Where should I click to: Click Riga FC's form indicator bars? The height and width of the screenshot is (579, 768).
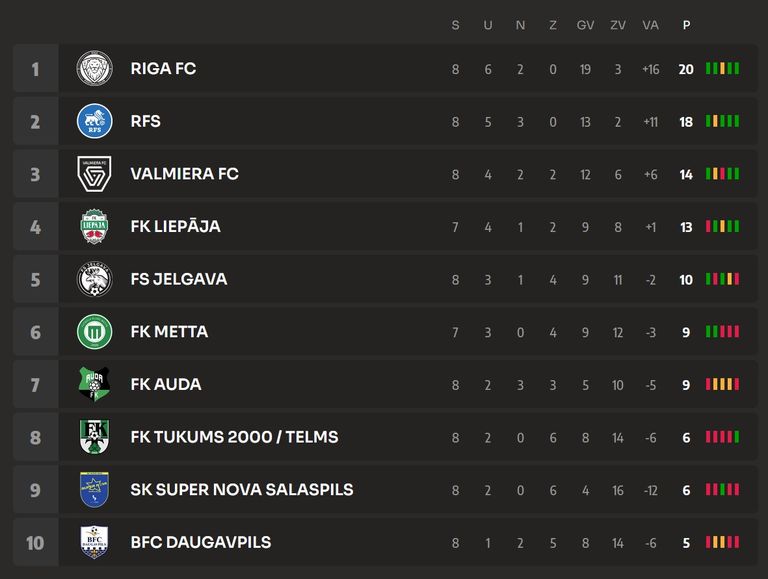pyautogui.click(x=722, y=69)
